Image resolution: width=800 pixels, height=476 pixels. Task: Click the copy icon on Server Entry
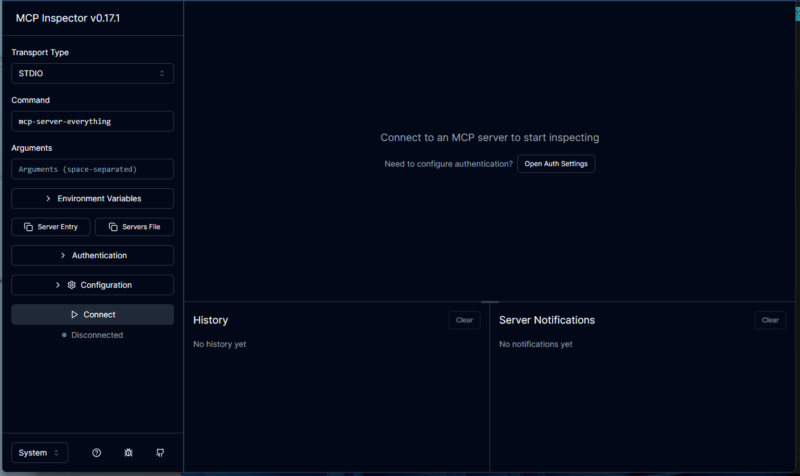coord(29,227)
